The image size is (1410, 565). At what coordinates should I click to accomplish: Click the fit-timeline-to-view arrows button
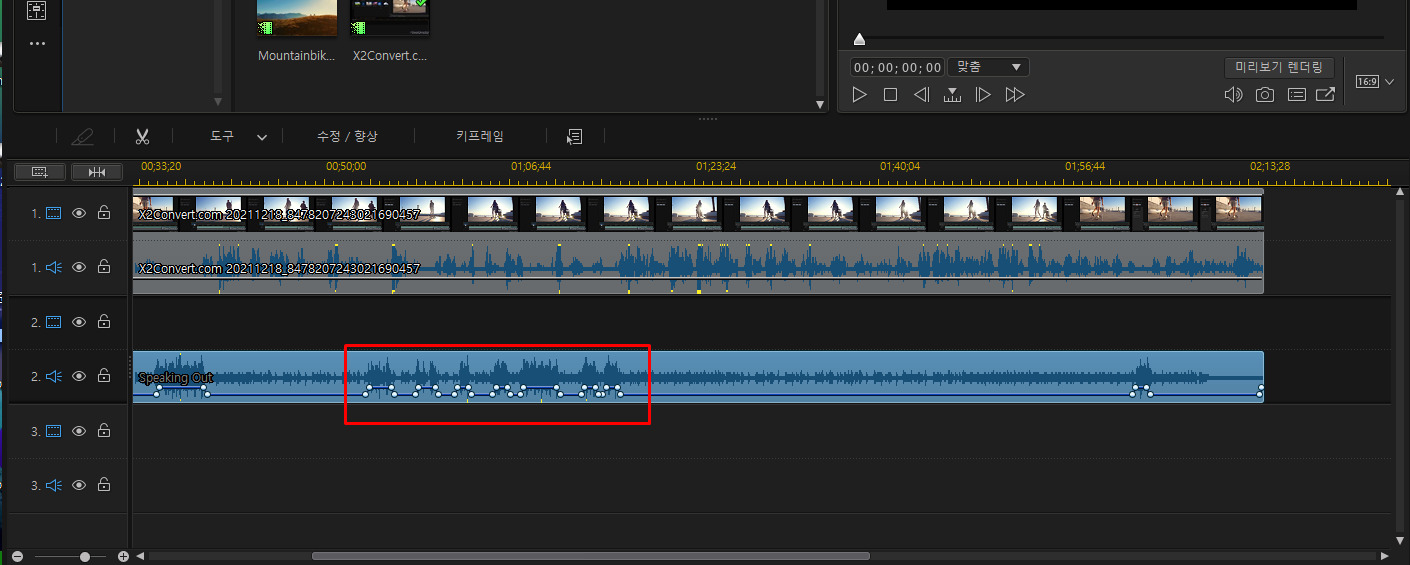point(97,172)
